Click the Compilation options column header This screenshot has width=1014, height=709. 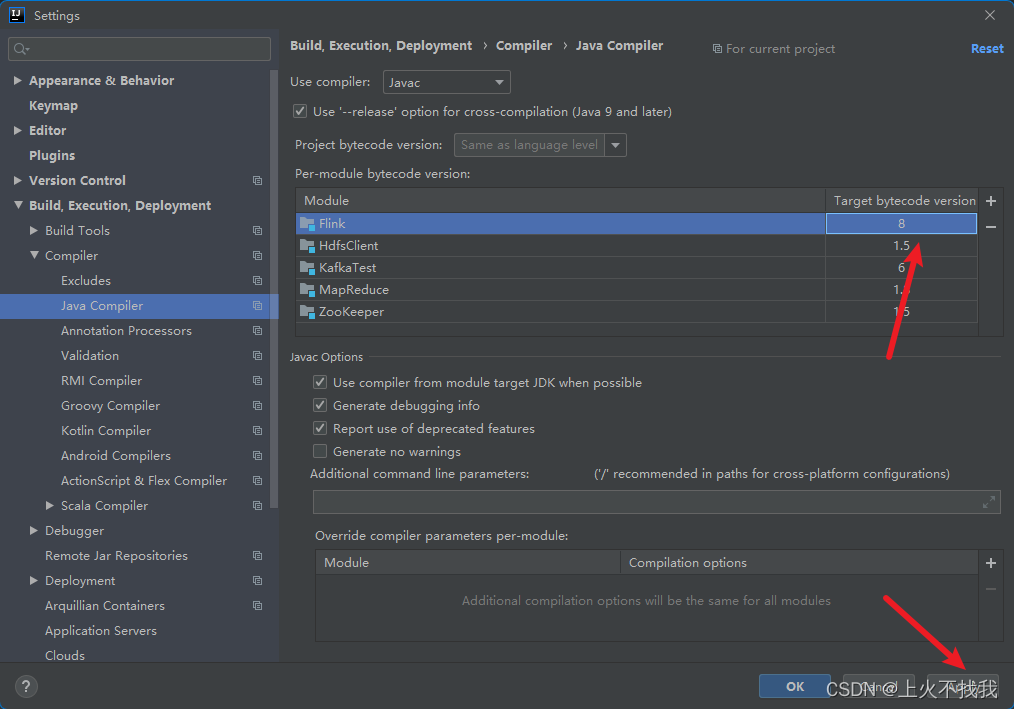799,563
